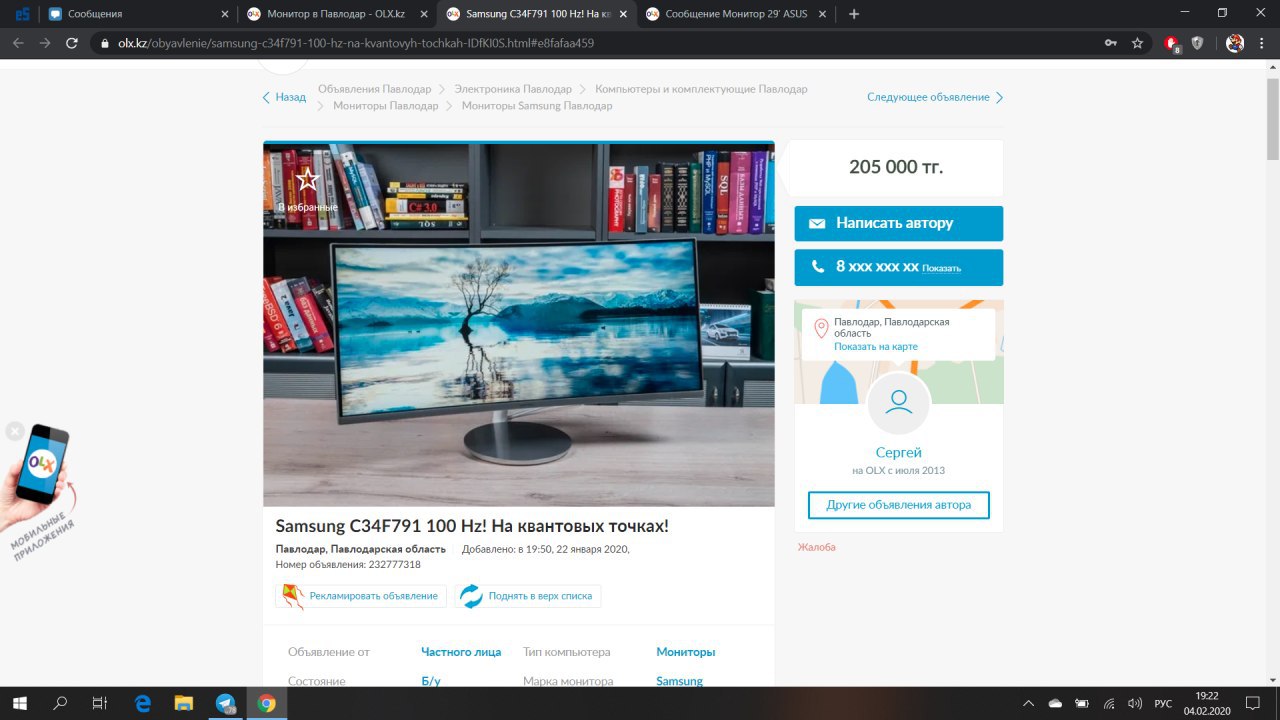Click Б/у condition link
Viewport: 1280px width, 720px height.
click(431, 681)
